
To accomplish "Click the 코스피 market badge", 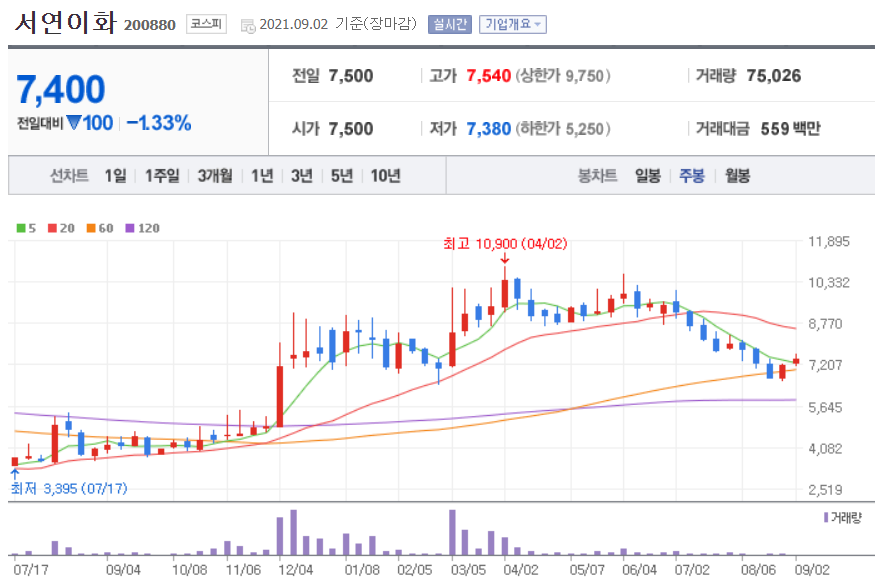I will pos(206,24).
